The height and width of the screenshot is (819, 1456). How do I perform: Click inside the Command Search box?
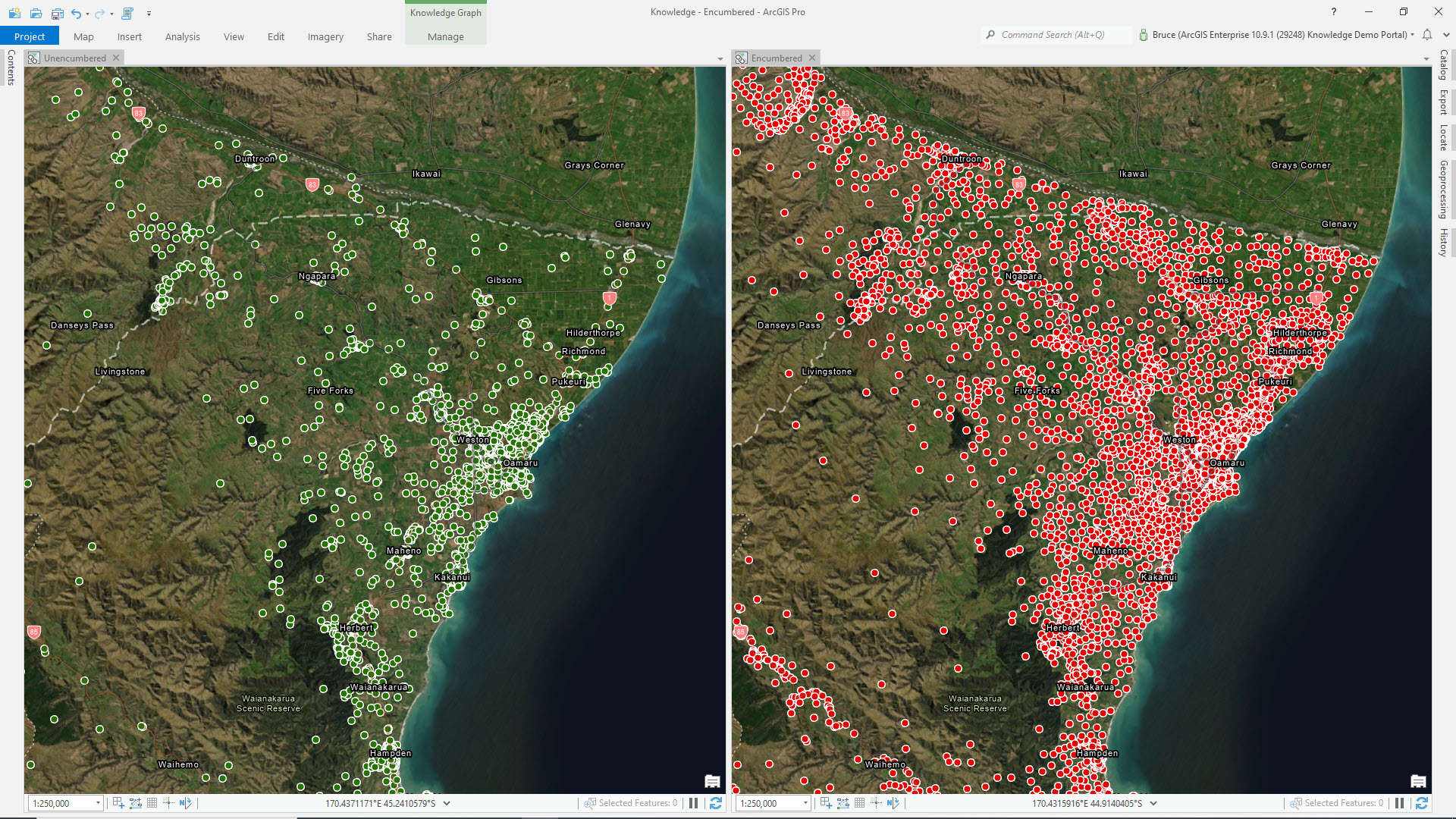tap(1058, 35)
